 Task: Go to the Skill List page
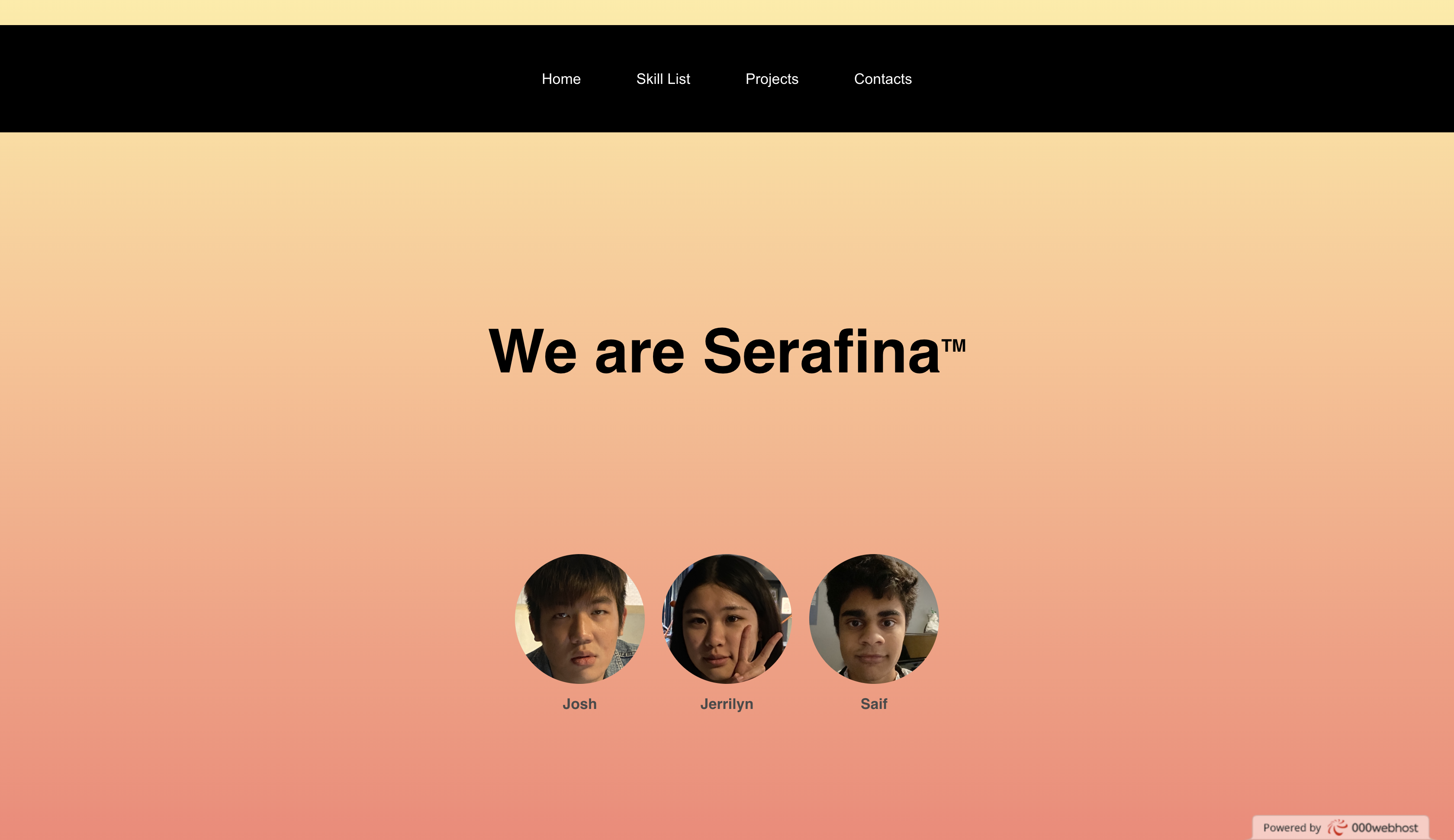(663, 79)
